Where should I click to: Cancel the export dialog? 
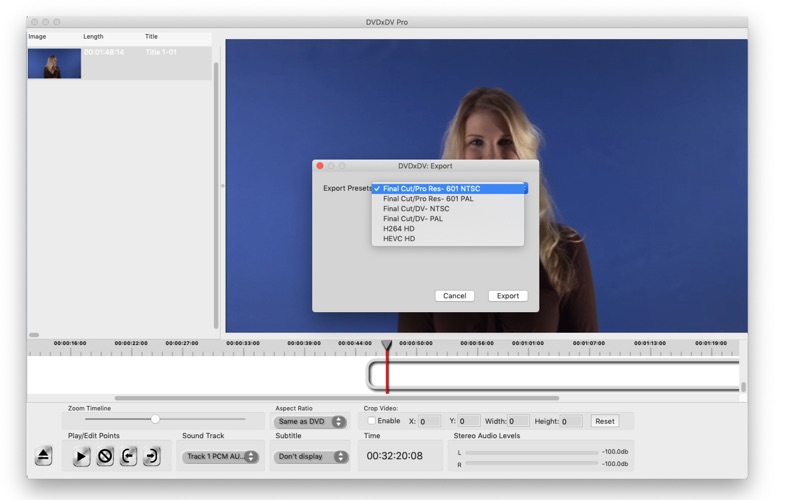[x=454, y=296]
